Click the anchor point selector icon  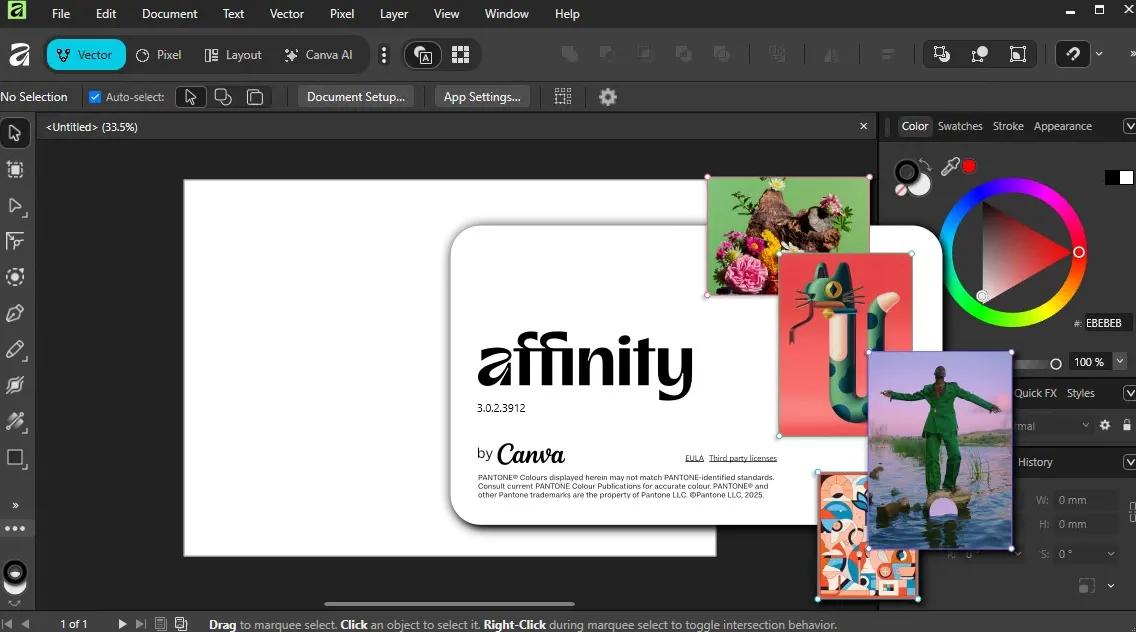1086,586
